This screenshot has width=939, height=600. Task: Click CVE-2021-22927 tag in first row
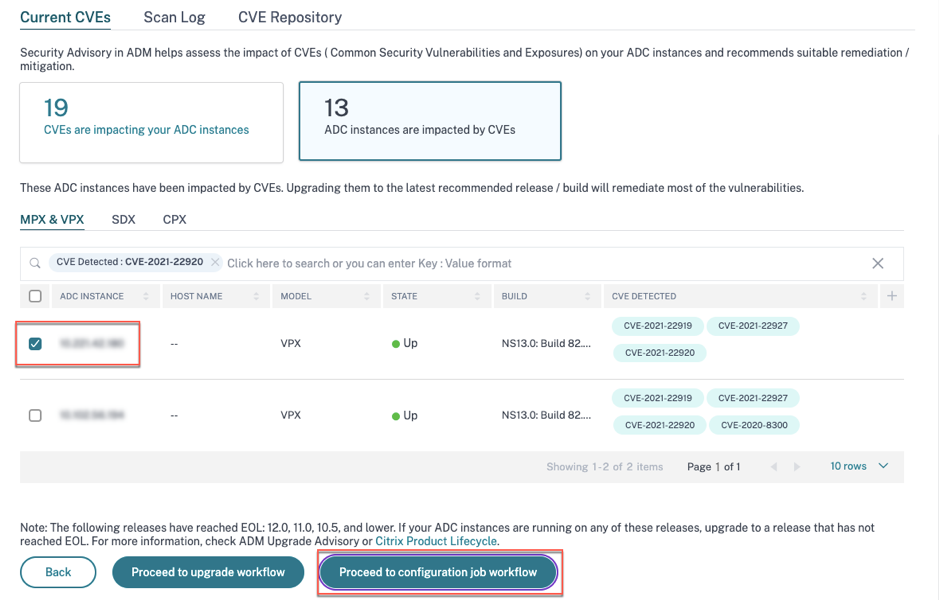[x=753, y=326]
